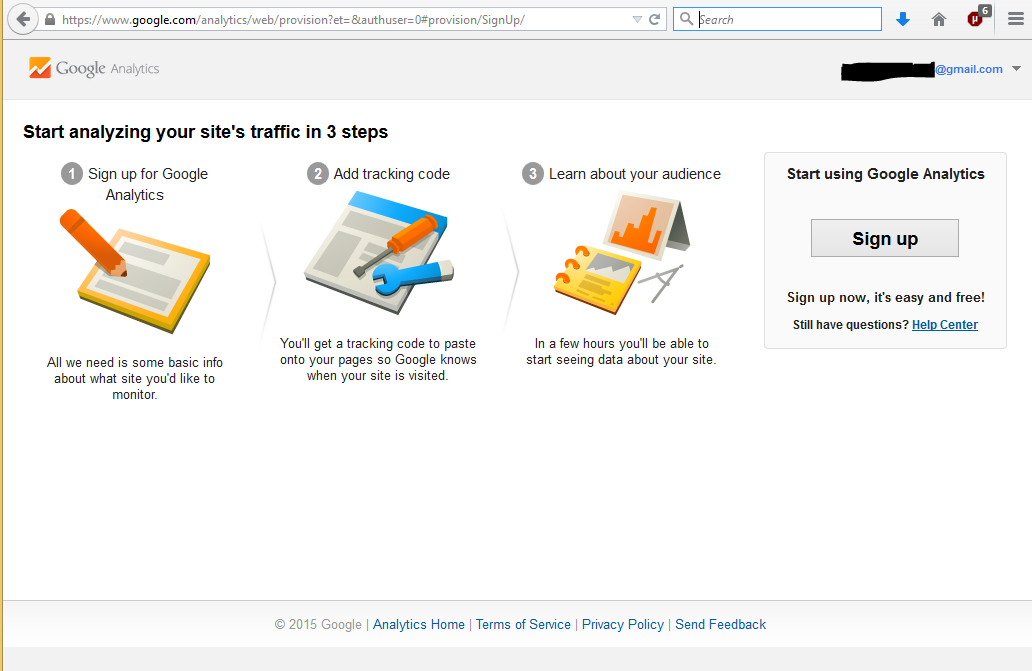This screenshot has height=671, width=1032.
Task: Click the audience charts illustration
Action: pyautogui.click(x=622, y=249)
